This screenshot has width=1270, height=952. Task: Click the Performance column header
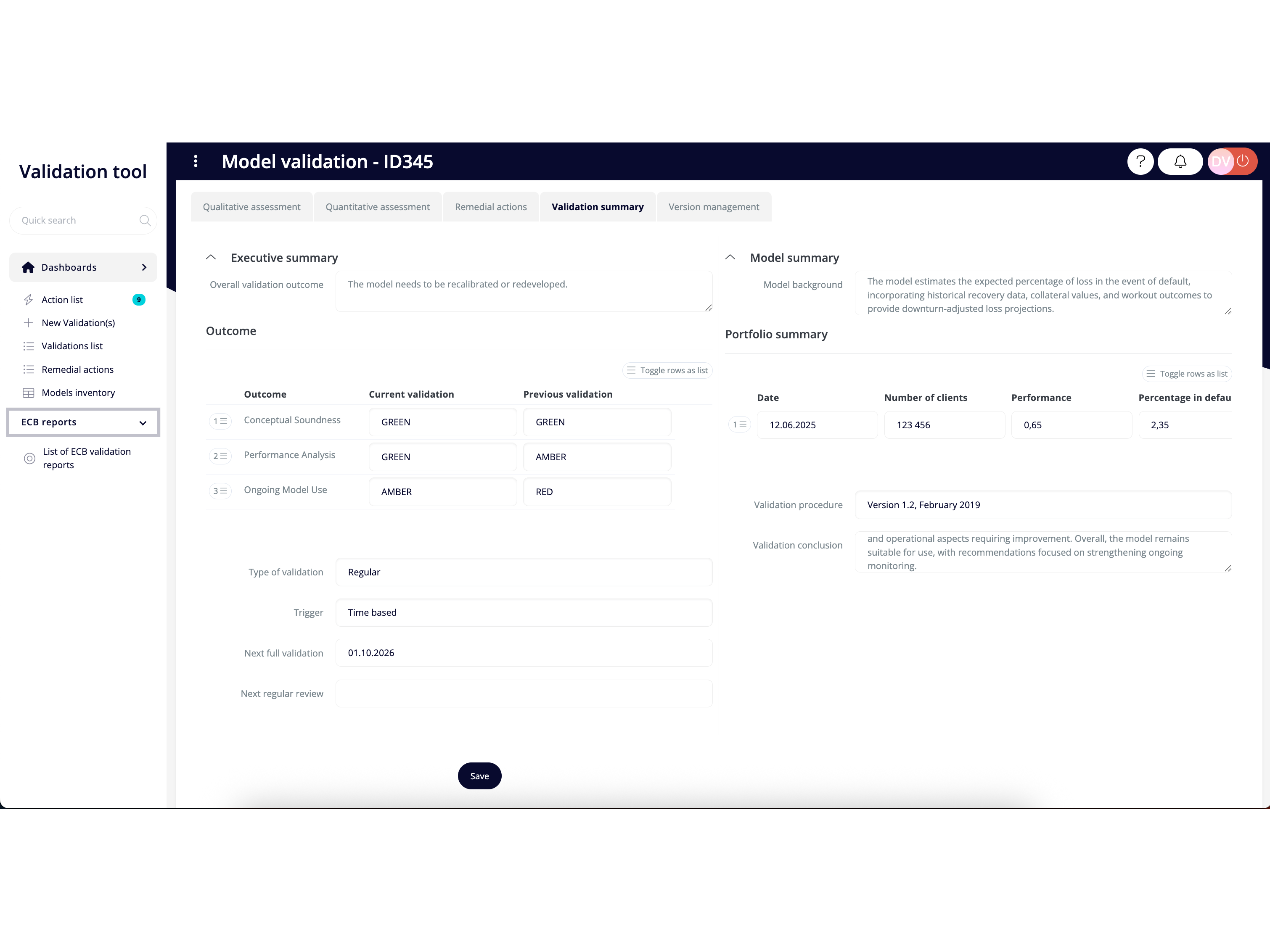click(x=1041, y=398)
